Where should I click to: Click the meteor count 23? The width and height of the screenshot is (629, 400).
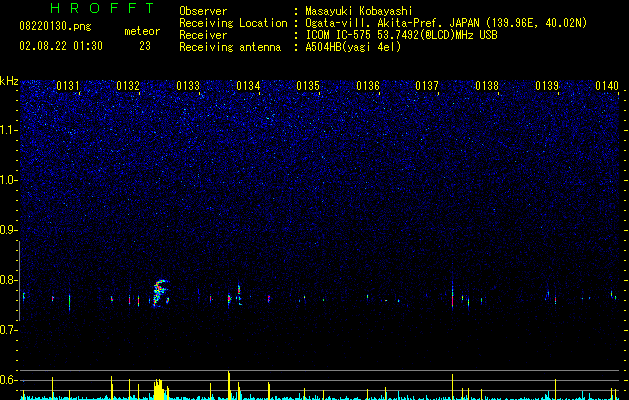(x=145, y=46)
